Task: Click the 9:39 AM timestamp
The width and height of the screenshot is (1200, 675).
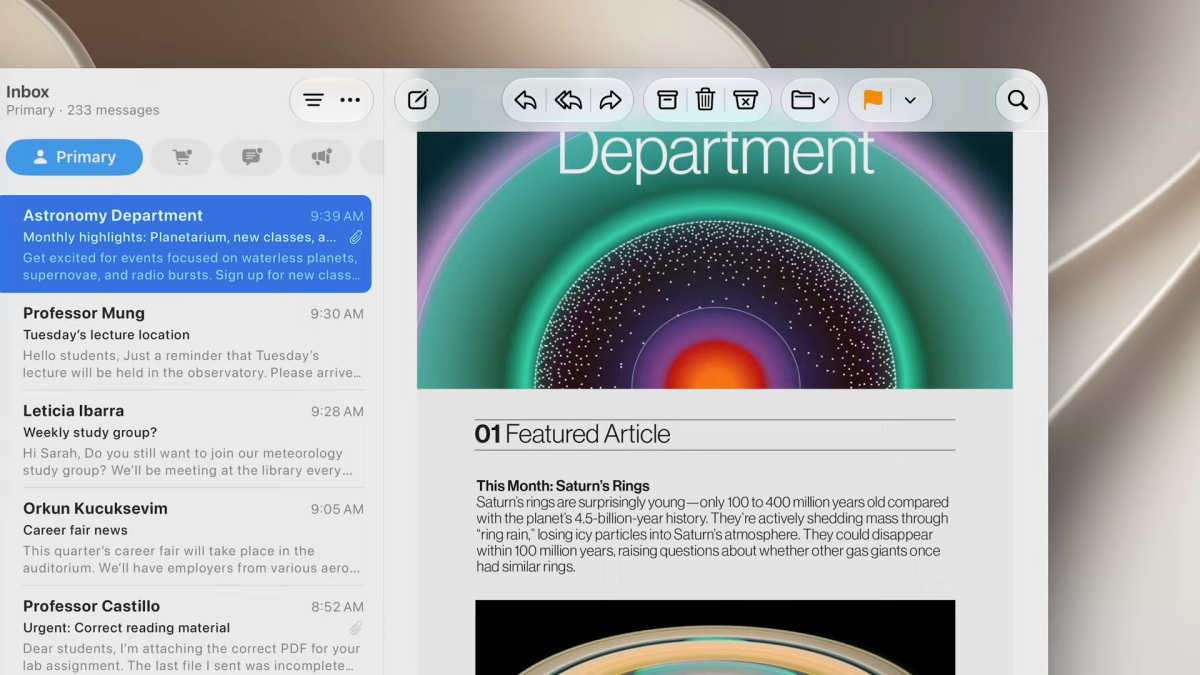Action: point(337,216)
